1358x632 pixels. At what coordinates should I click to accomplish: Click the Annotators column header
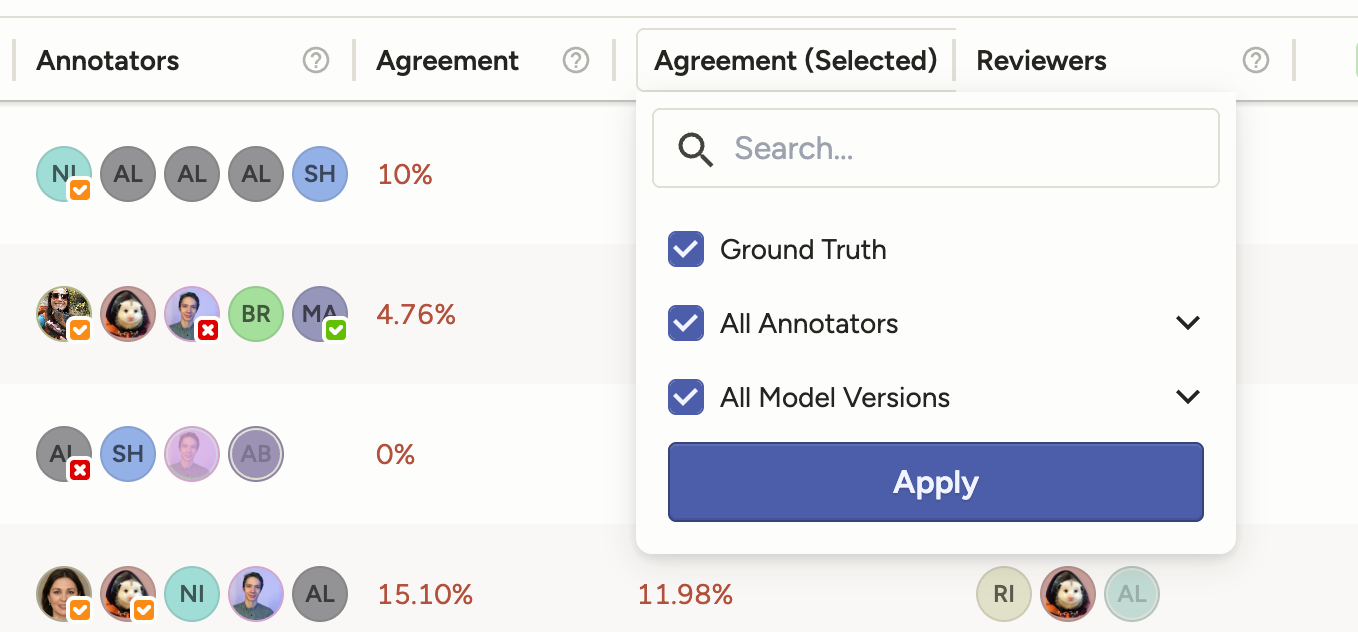(x=108, y=61)
